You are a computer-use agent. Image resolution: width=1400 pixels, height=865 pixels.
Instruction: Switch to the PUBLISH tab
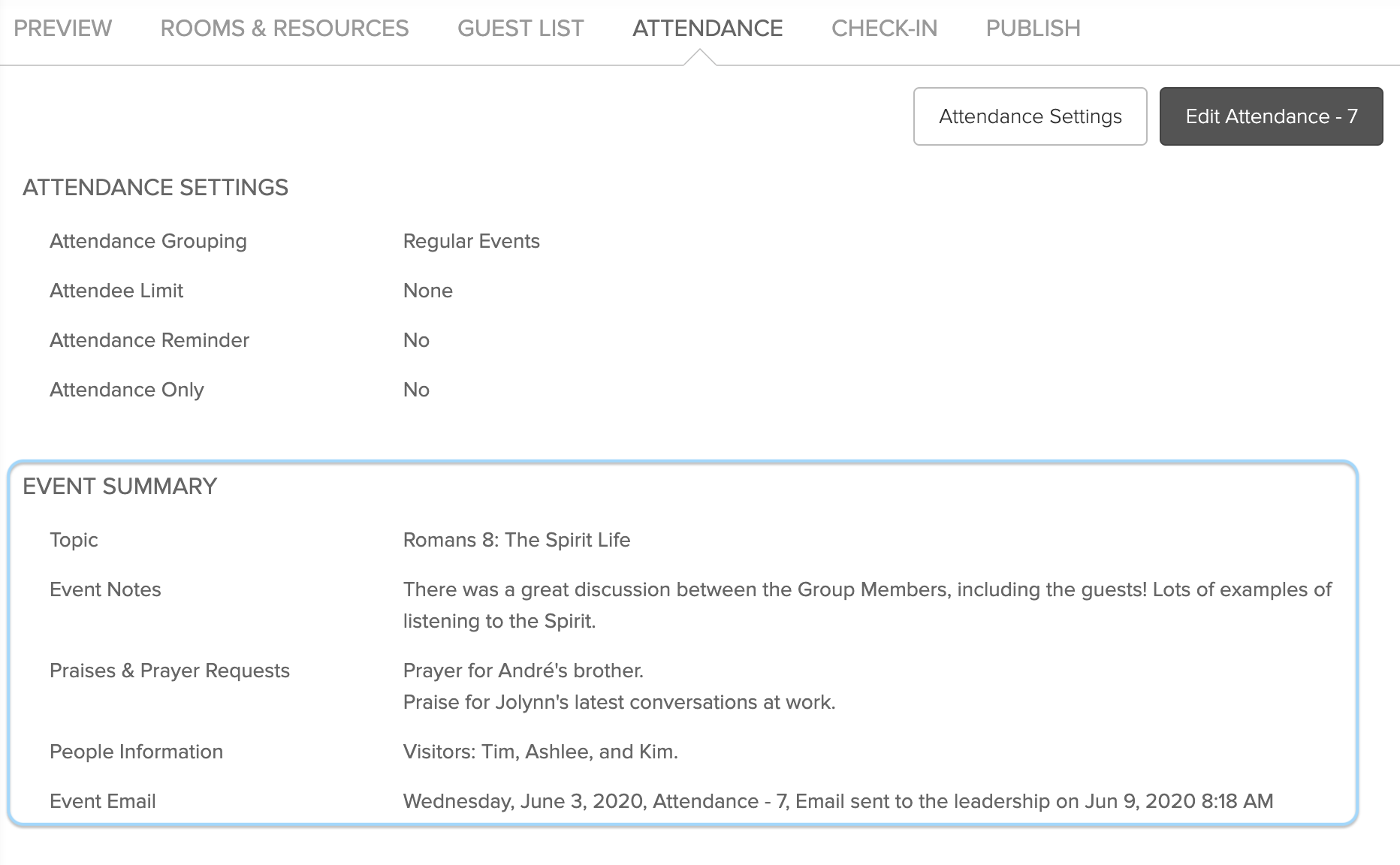tap(1033, 29)
